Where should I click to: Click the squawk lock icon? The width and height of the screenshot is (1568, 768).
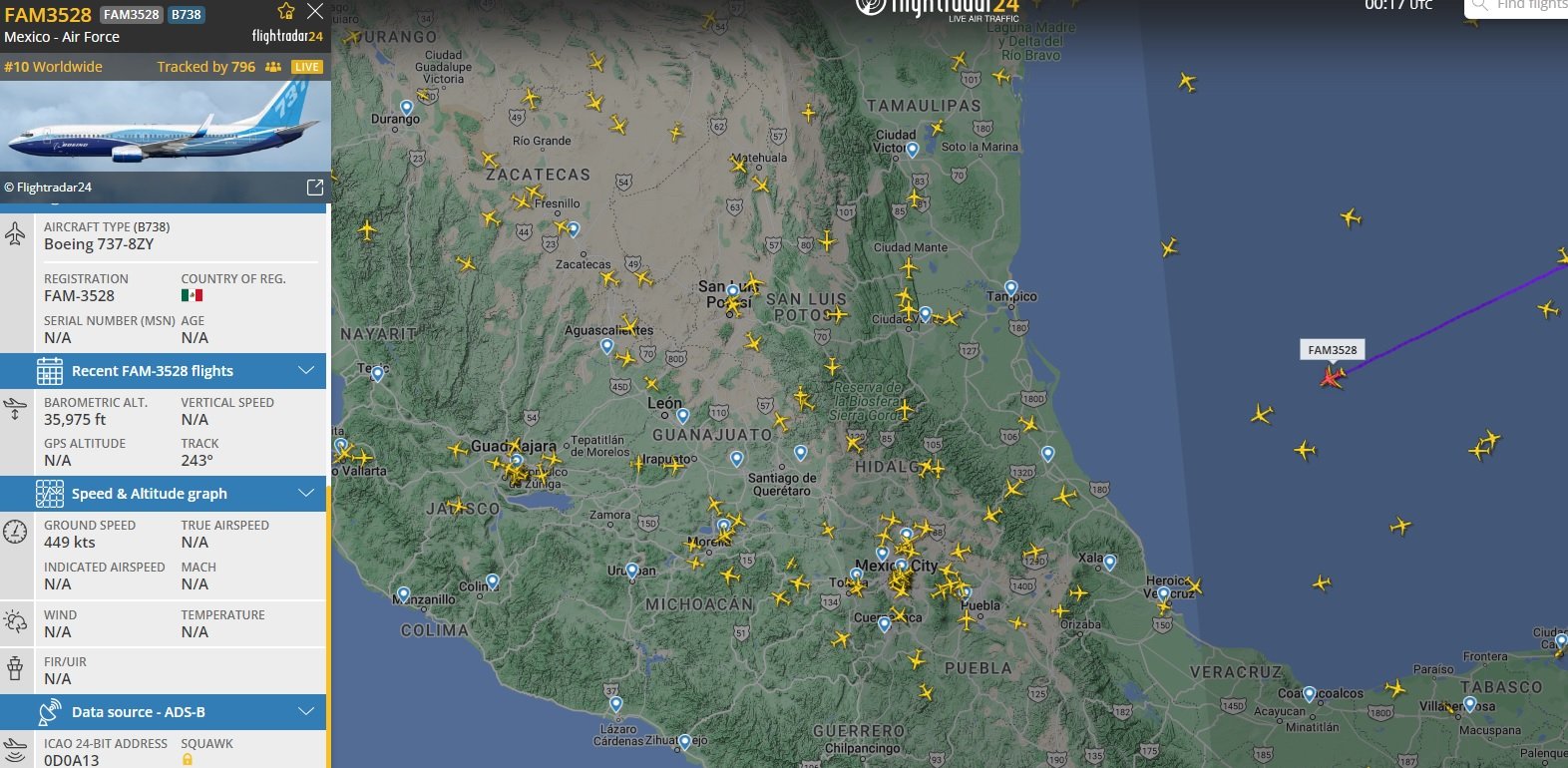(x=187, y=760)
